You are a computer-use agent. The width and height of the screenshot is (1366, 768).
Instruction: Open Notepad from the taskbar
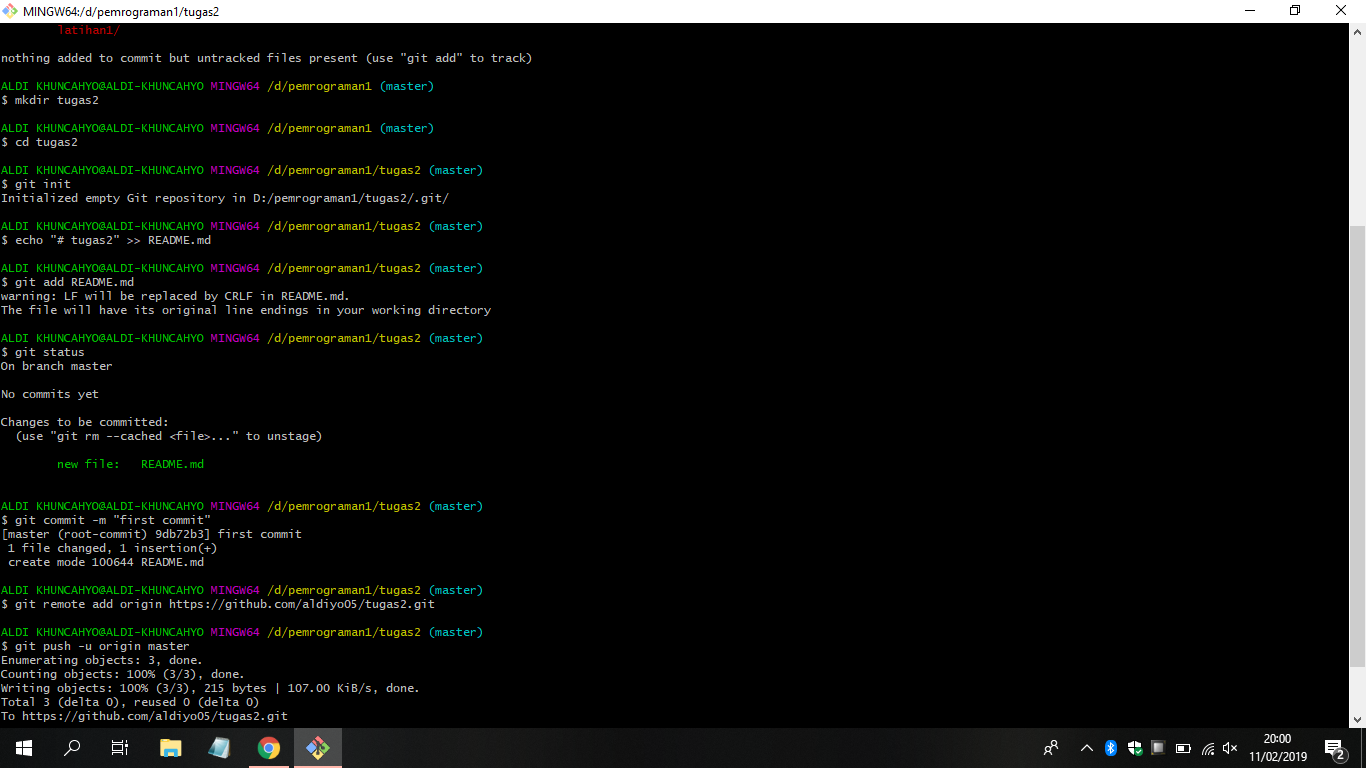click(x=219, y=747)
